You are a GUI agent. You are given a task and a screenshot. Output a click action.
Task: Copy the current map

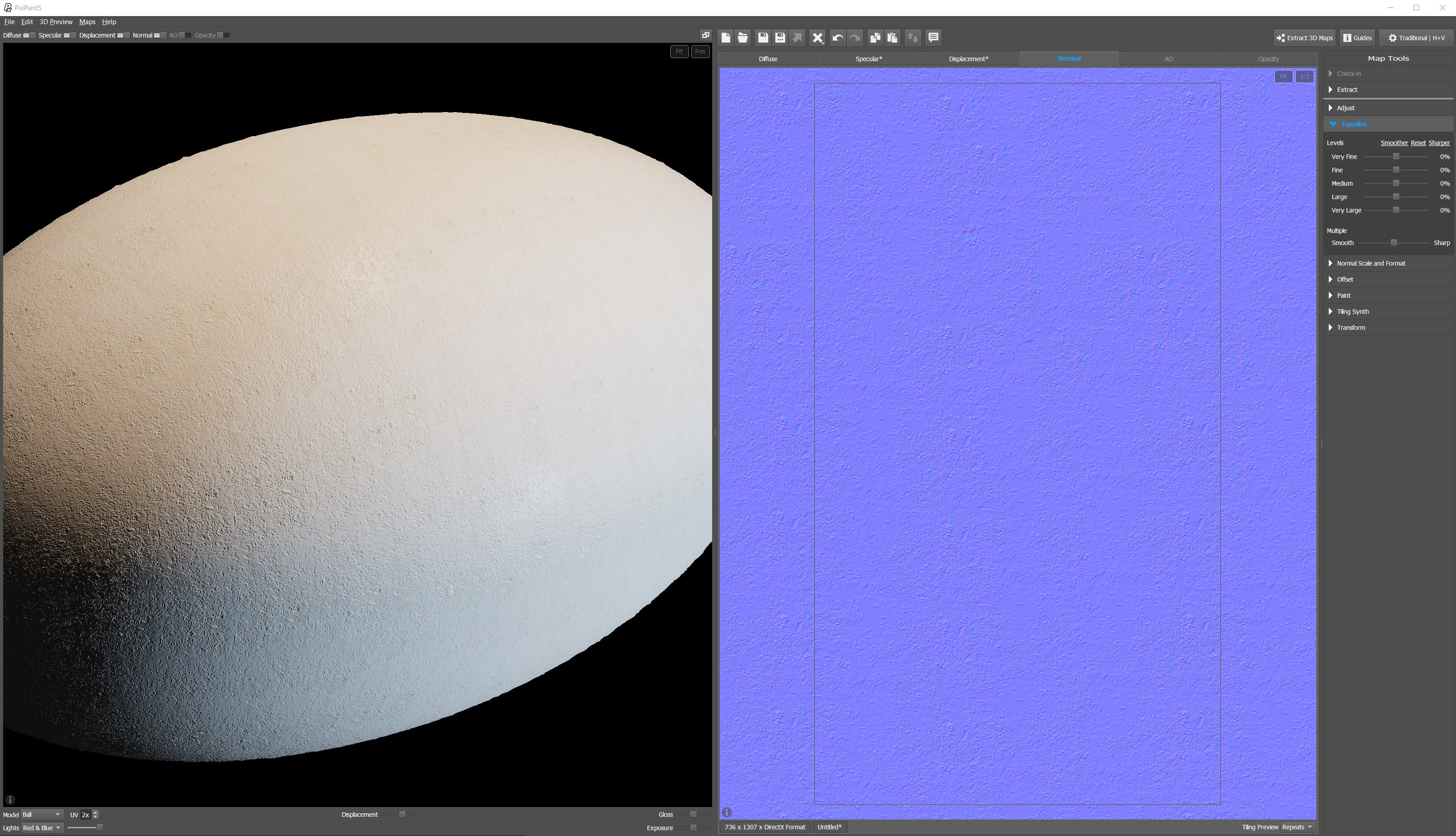[875, 38]
